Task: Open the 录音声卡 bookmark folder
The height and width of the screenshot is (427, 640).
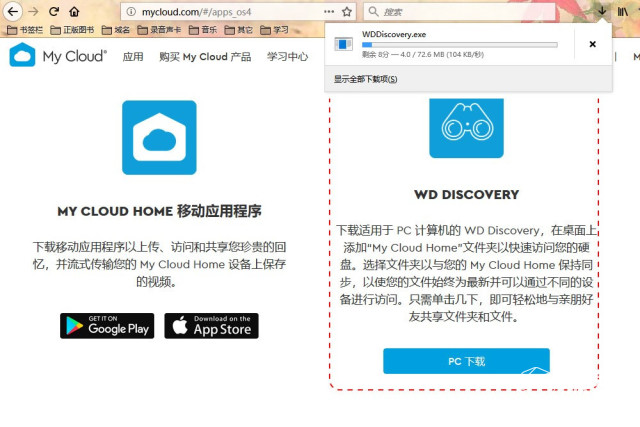Action: point(159,30)
